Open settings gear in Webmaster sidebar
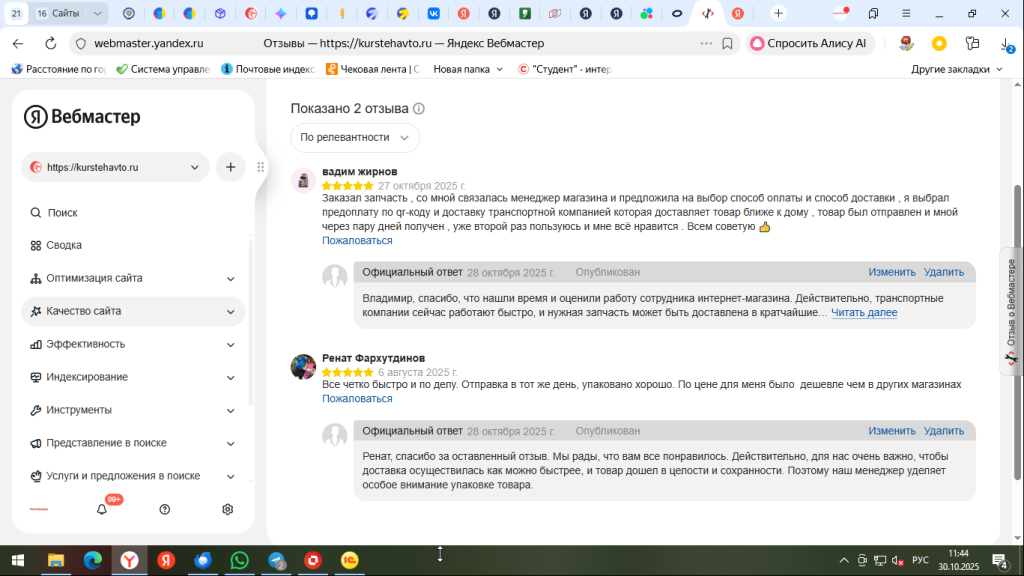 227,509
